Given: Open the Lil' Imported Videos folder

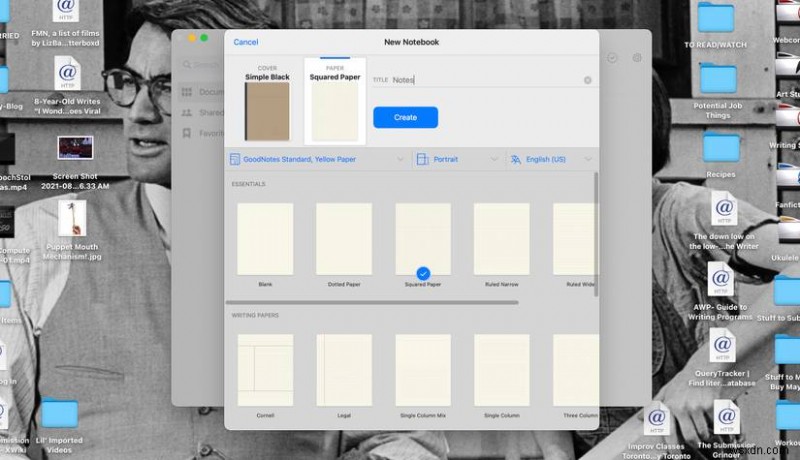Looking at the screenshot, I should click(x=59, y=426).
